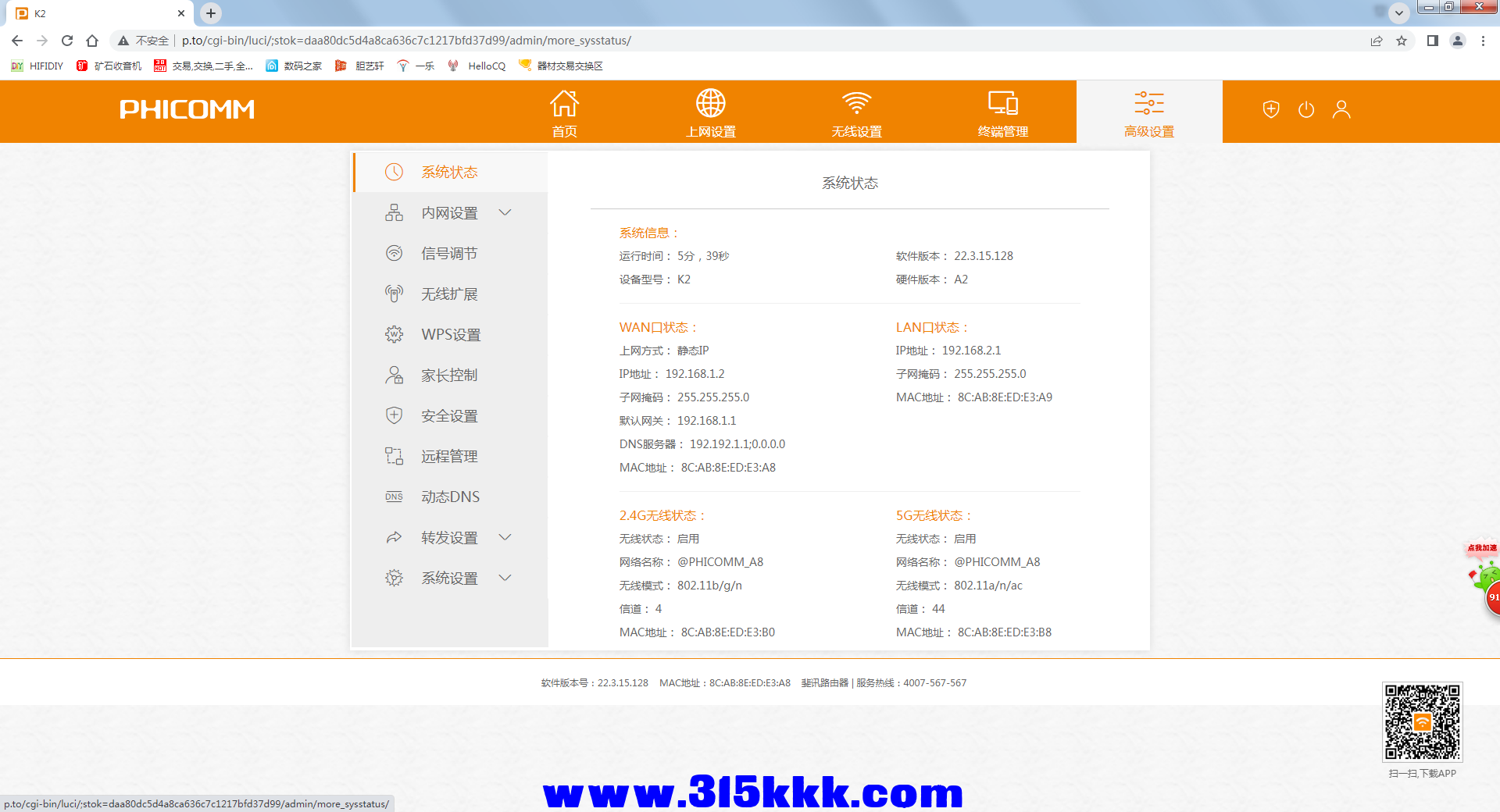This screenshot has height=812, width=1500.
Task: Click the 2.4G wireless mode 802.11b/g/n
Action: pyautogui.click(x=709, y=586)
